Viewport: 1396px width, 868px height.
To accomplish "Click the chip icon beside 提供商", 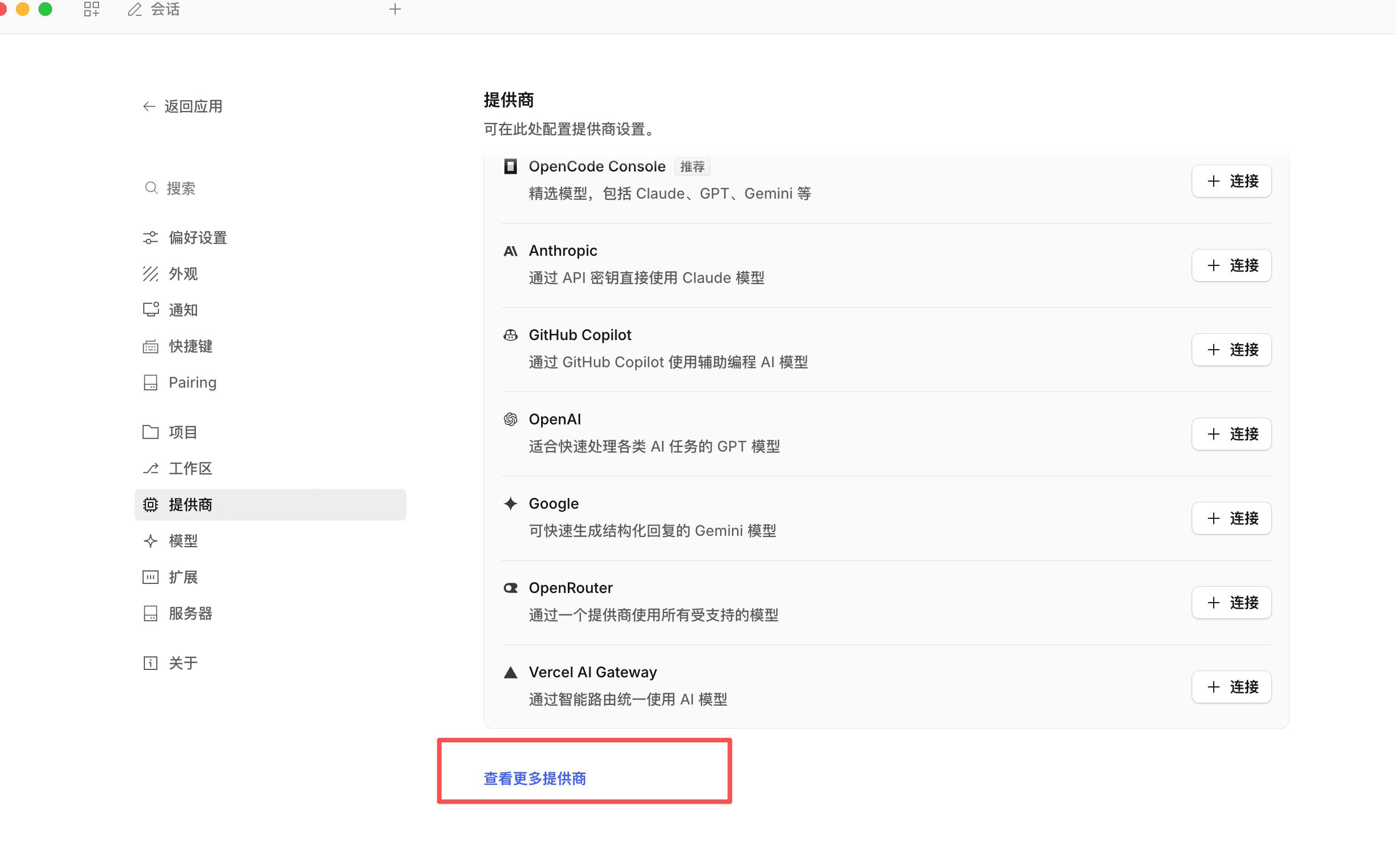I will click(x=151, y=505).
